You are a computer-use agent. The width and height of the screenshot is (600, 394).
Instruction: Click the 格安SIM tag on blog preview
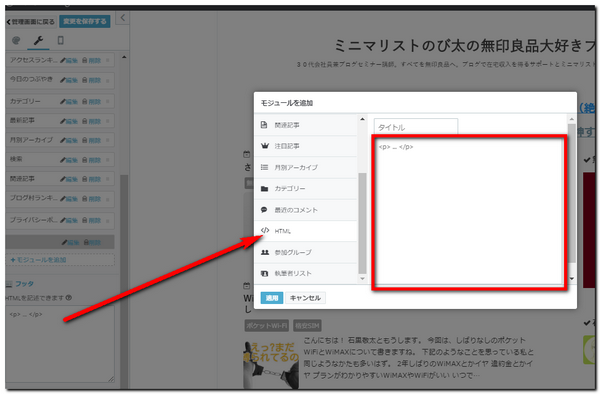coord(307,326)
